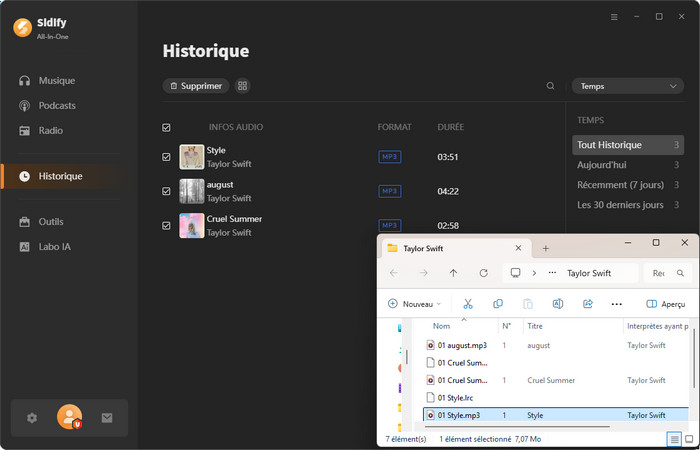The height and width of the screenshot is (450, 700).
Task: Click the Supprimer button
Action: click(196, 86)
